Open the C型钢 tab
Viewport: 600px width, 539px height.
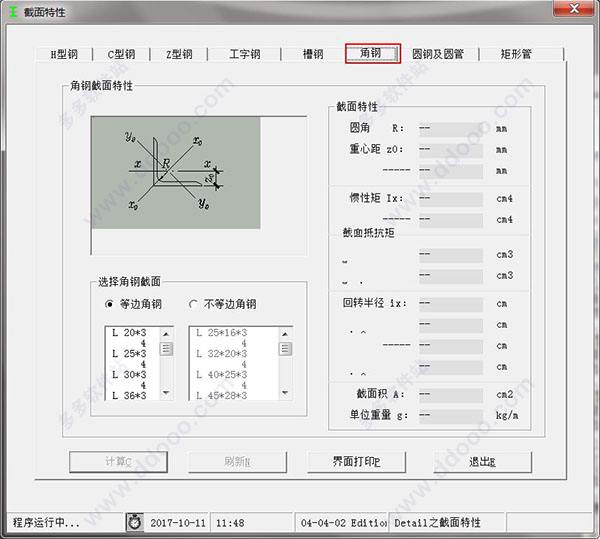121,54
